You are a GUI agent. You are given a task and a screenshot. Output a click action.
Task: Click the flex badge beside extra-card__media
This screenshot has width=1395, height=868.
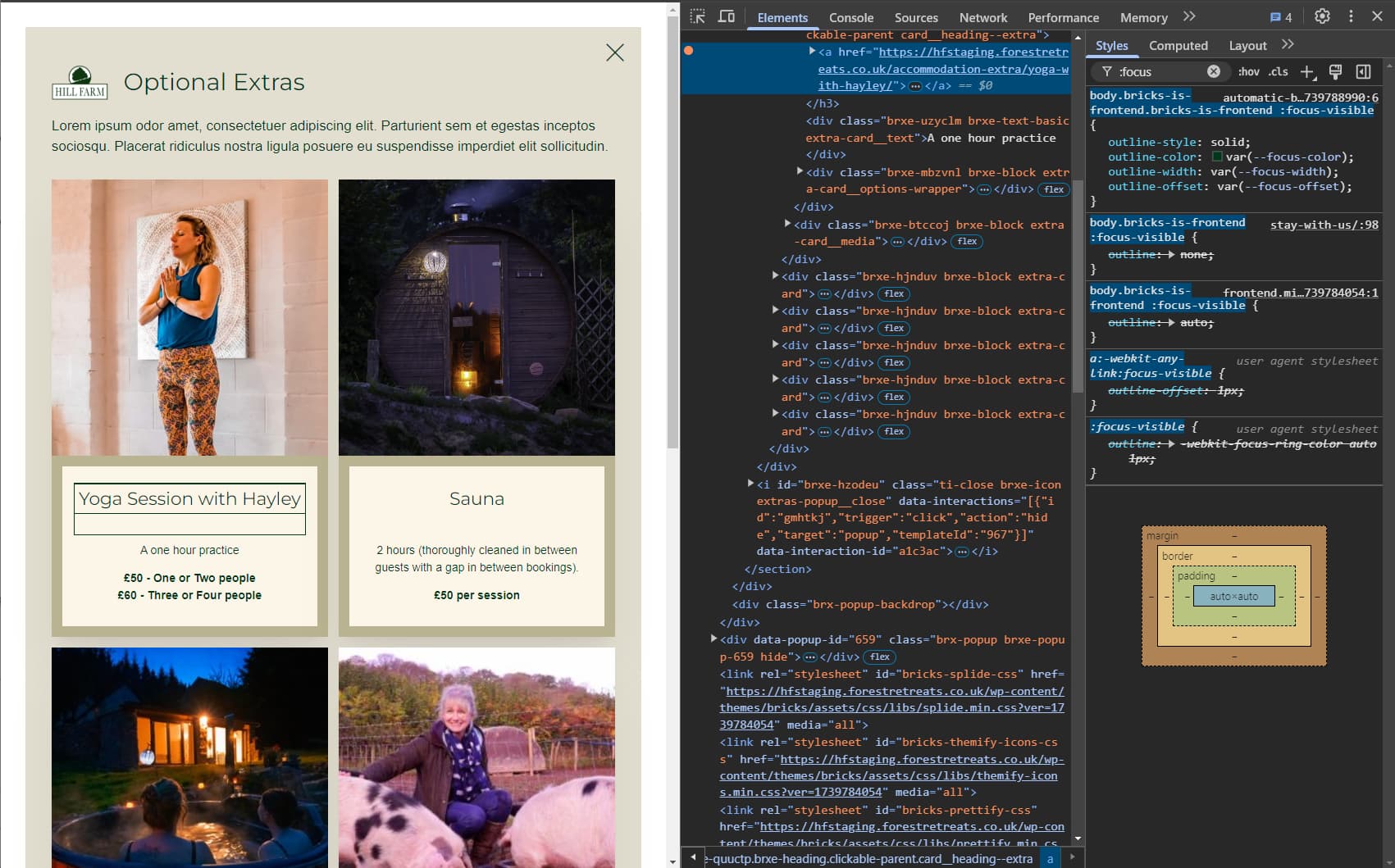(x=967, y=241)
